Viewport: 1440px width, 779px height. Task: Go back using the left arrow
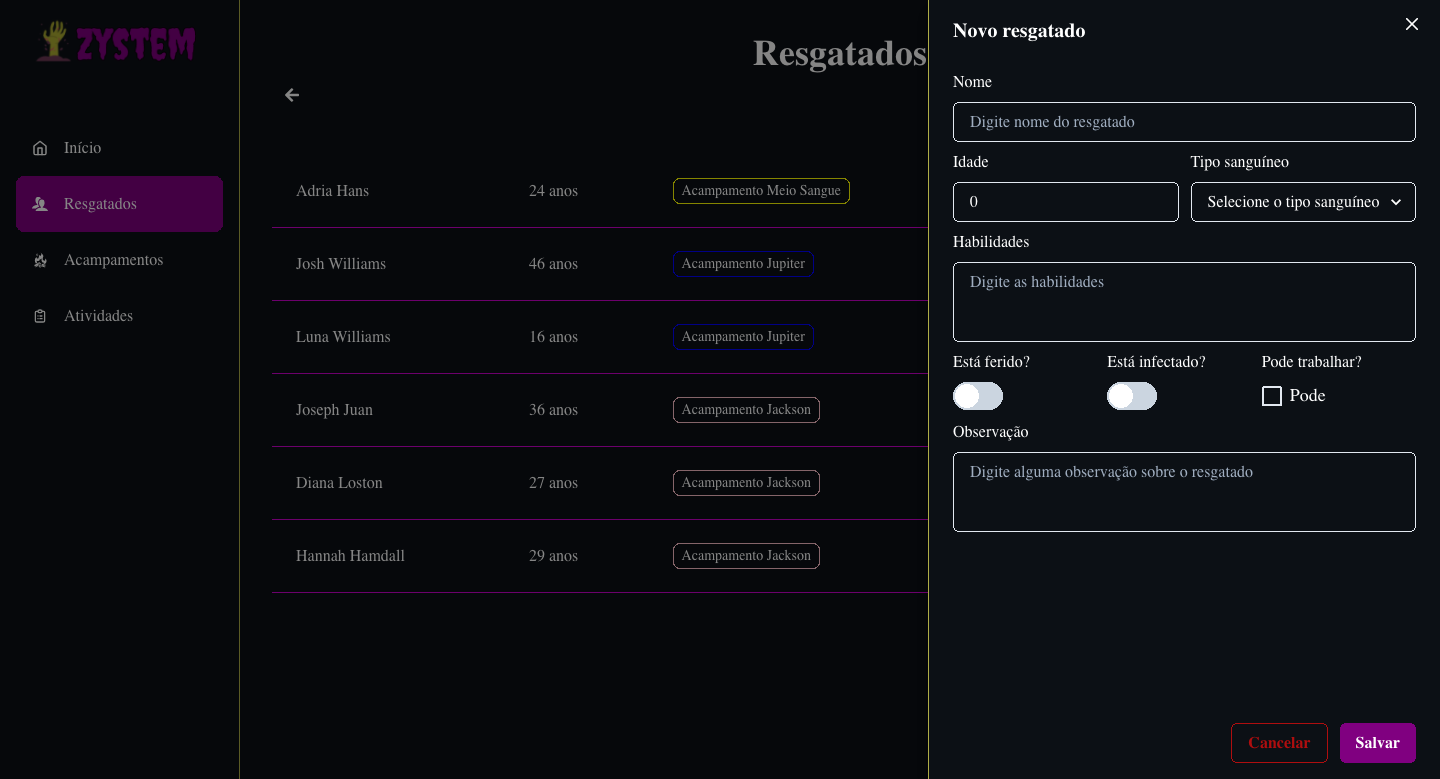[x=292, y=95]
